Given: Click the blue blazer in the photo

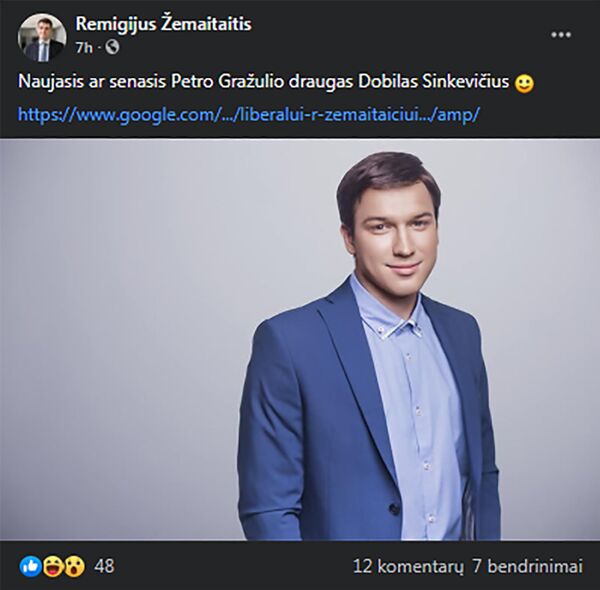Looking at the screenshot, I should pos(308,421).
